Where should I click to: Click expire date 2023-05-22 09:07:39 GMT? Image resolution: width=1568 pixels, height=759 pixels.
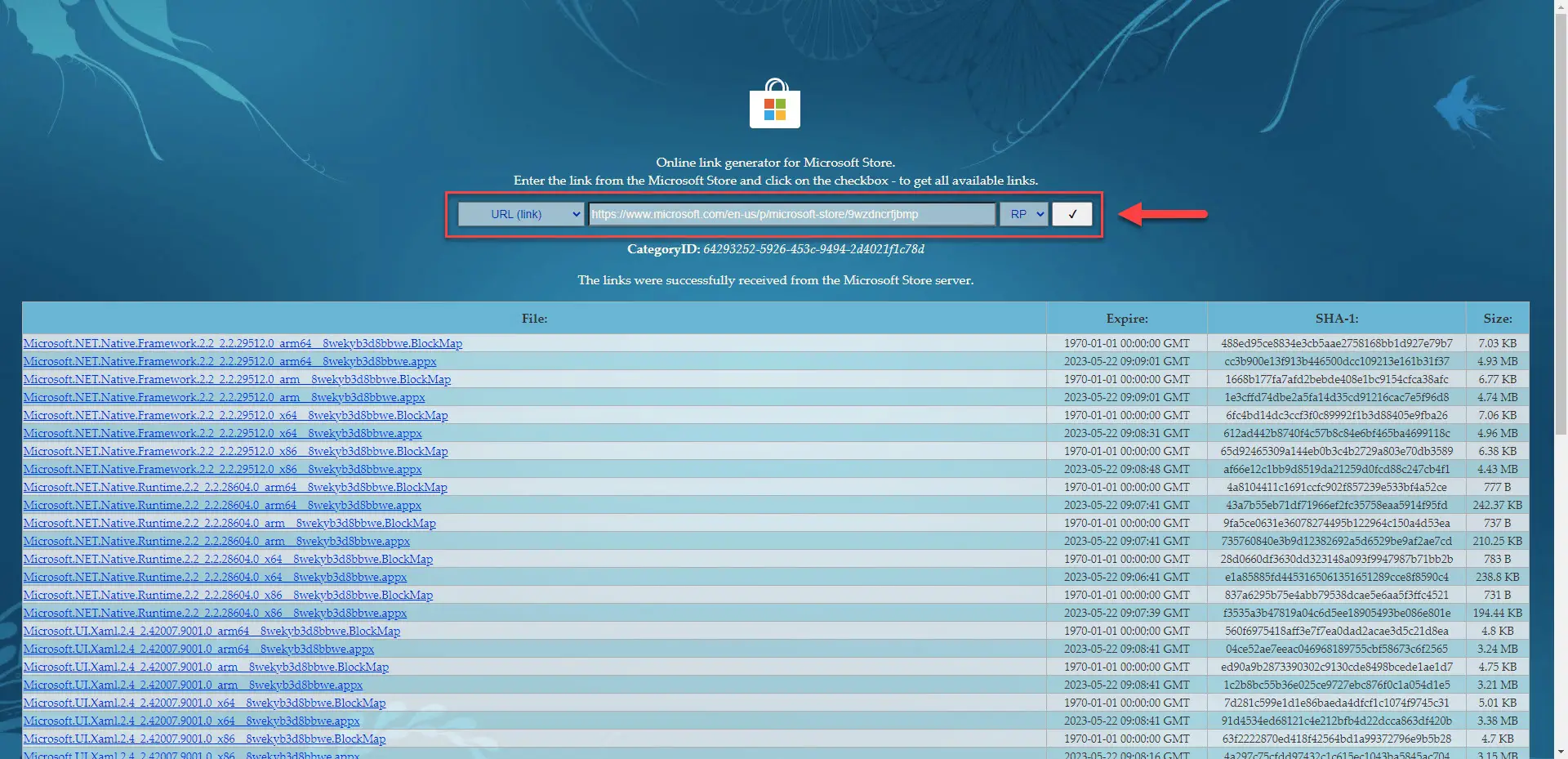1126,613
